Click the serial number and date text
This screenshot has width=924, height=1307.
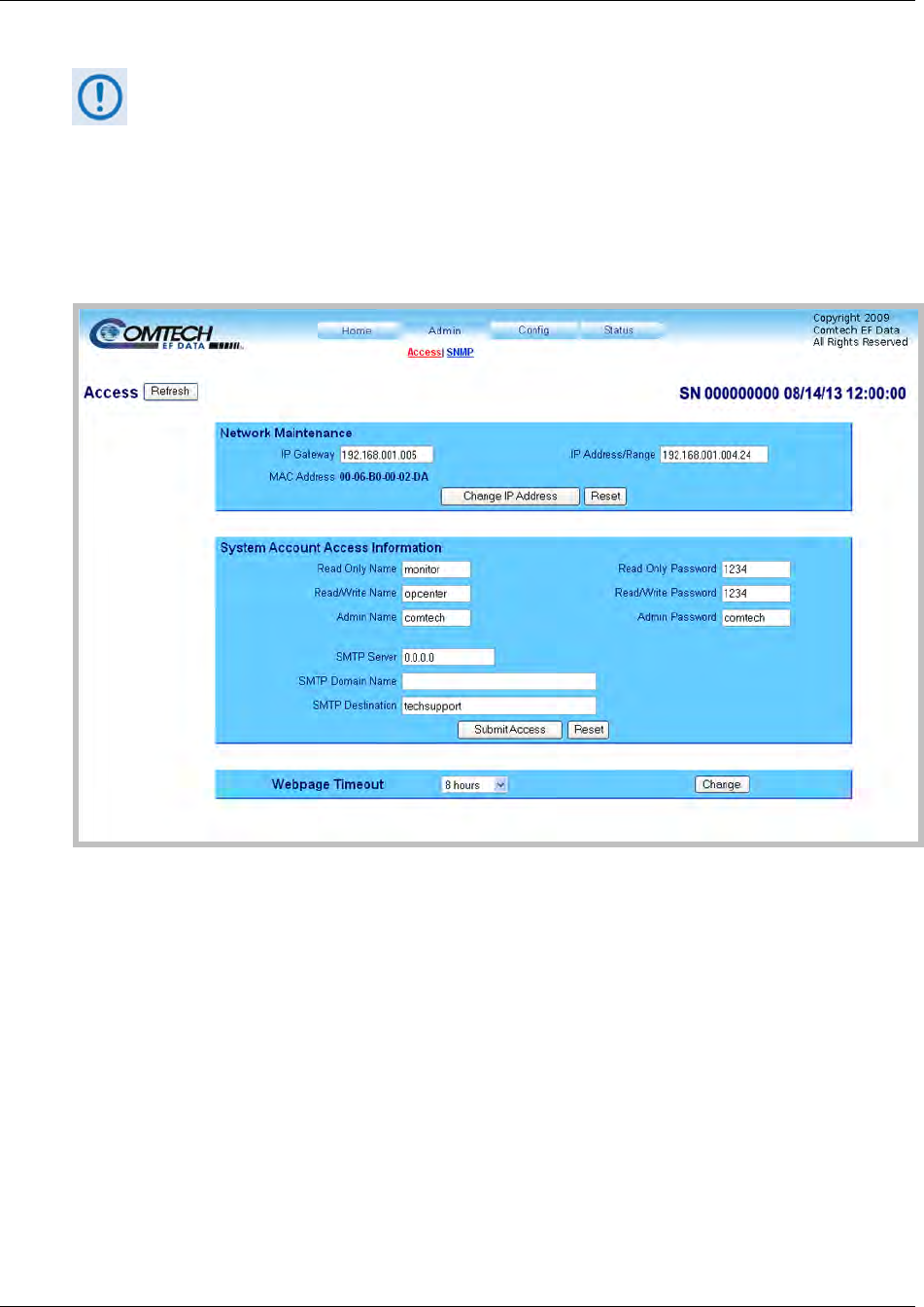click(x=793, y=394)
